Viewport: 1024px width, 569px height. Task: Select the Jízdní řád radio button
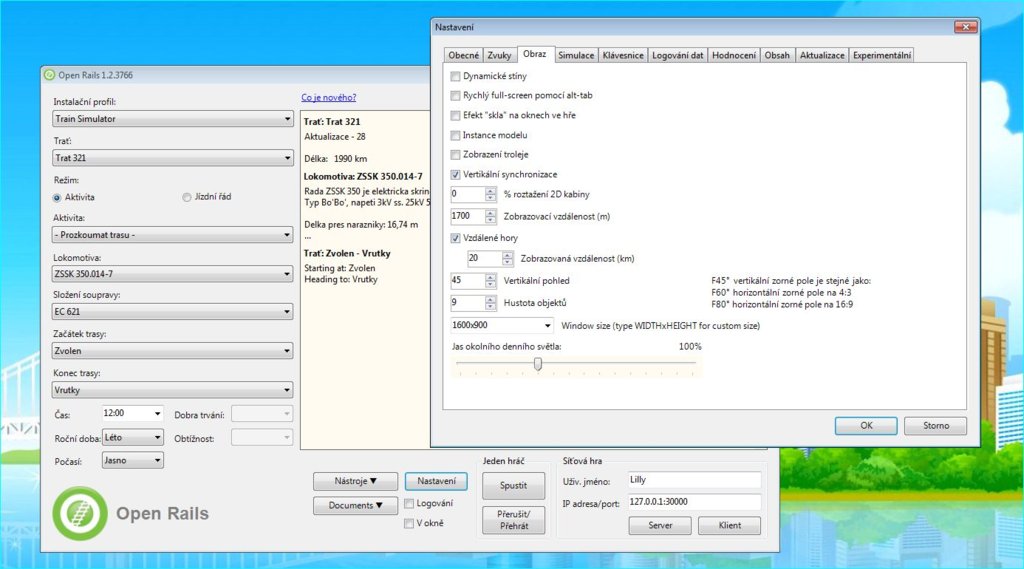pyautogui.click(x=187, y=197)
